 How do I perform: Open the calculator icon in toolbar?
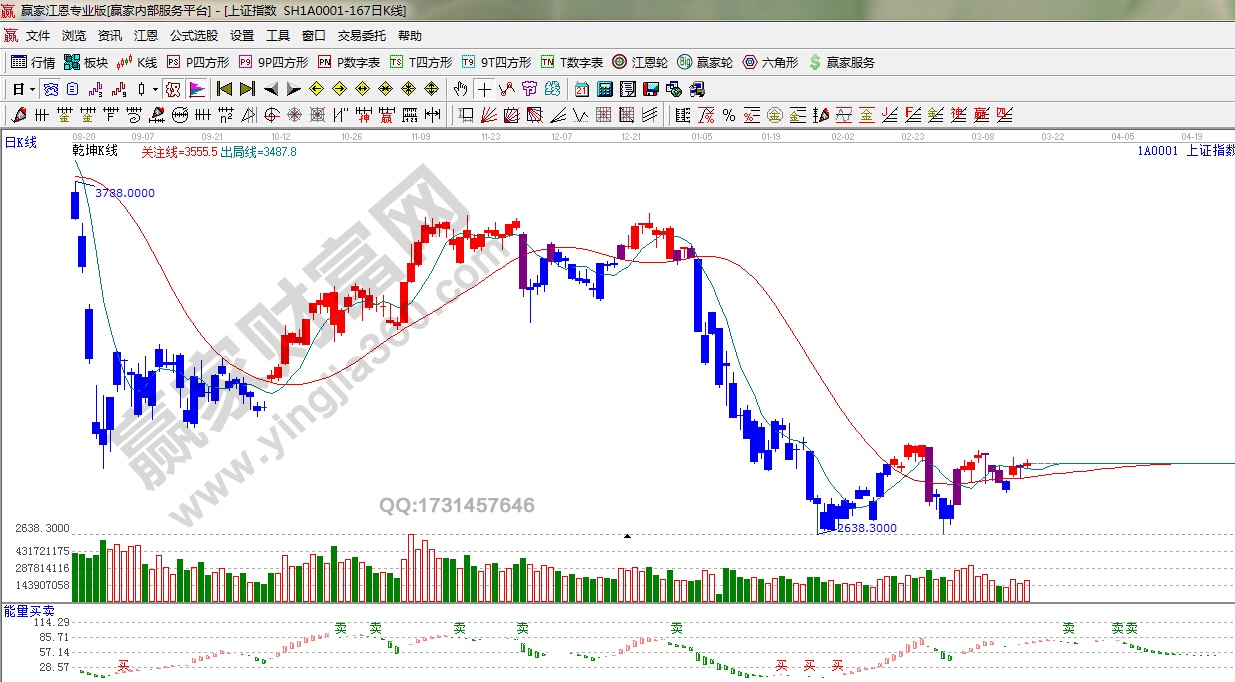tap(604, 89)
